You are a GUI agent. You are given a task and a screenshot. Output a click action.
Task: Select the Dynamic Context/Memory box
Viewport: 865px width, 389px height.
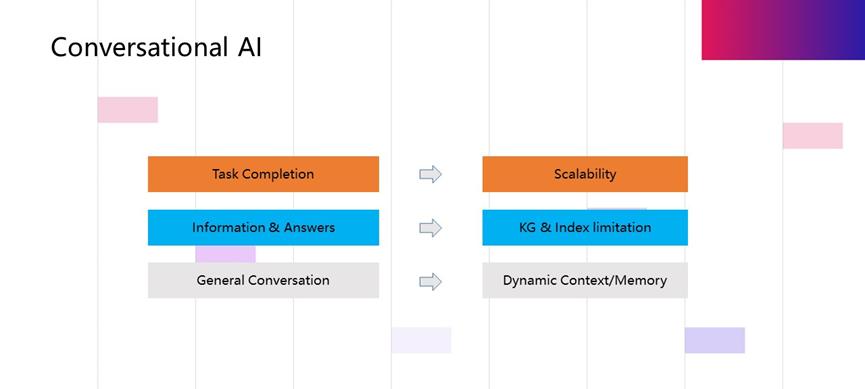click(585, 280)
